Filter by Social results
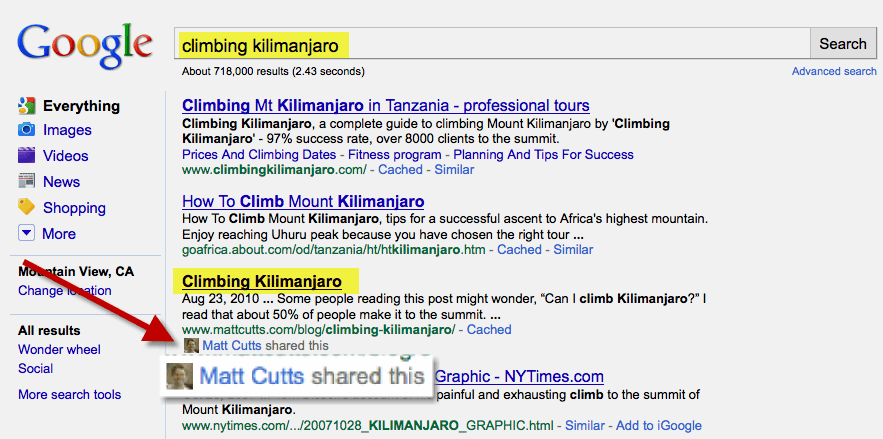This screenshot has height=439, width=883. point(35,369)
